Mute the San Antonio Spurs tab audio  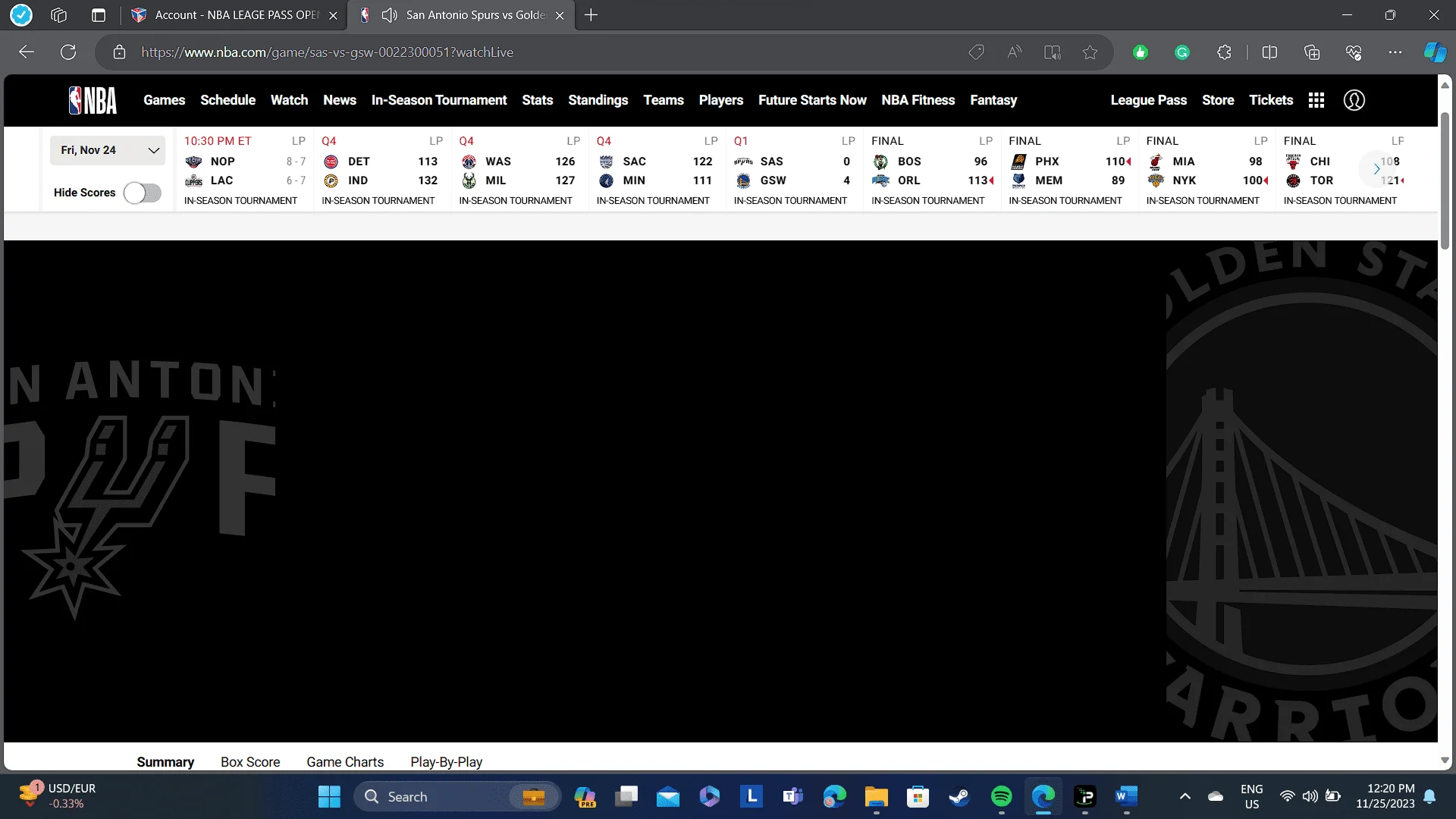point(389,15)
